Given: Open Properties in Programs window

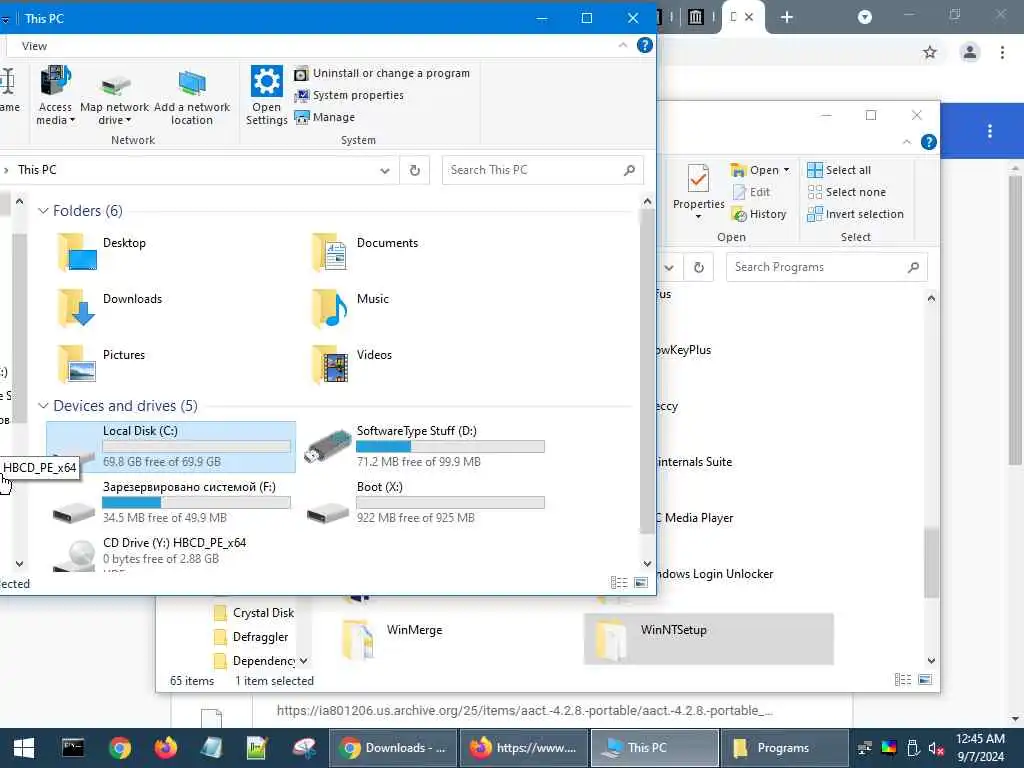Looking at the screenshot, I should coord(698,191).
